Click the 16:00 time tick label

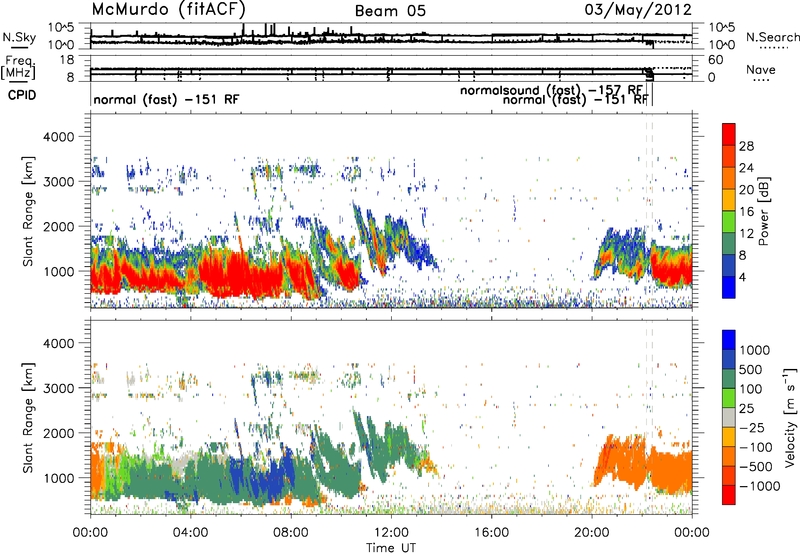[491, 532]
